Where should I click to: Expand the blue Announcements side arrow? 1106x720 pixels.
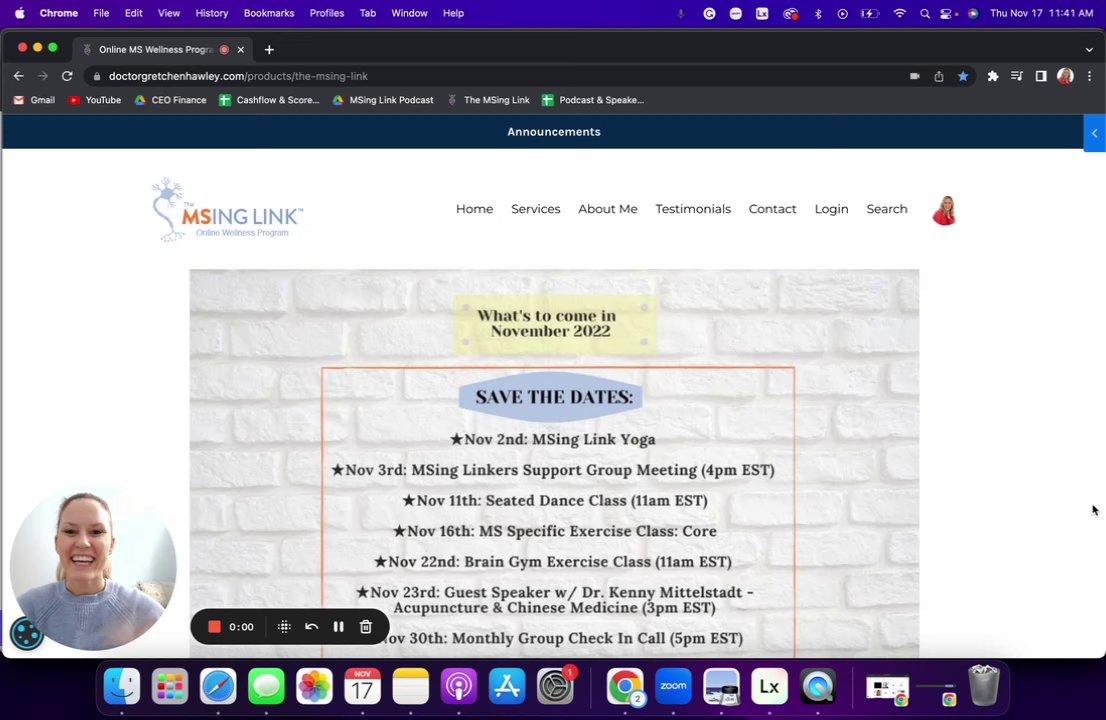click(1095, 133)
